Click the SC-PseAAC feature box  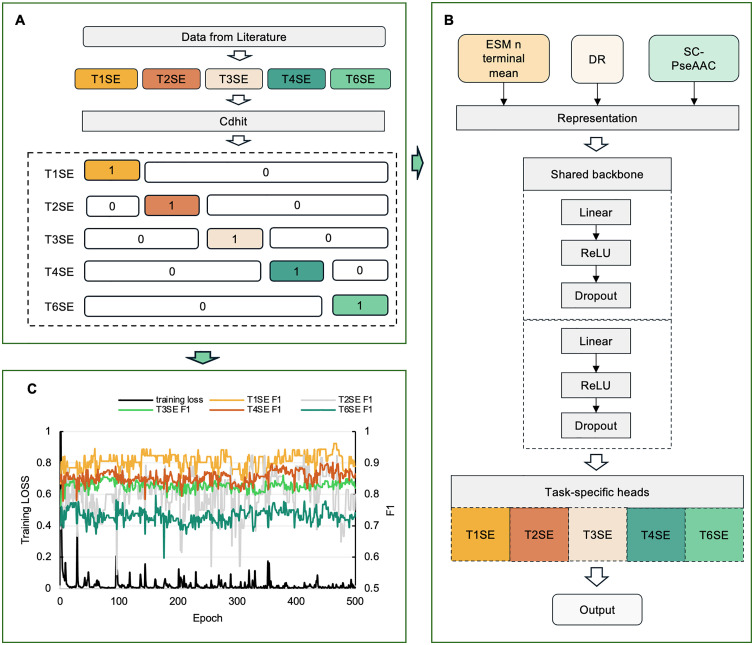point(693,58)
